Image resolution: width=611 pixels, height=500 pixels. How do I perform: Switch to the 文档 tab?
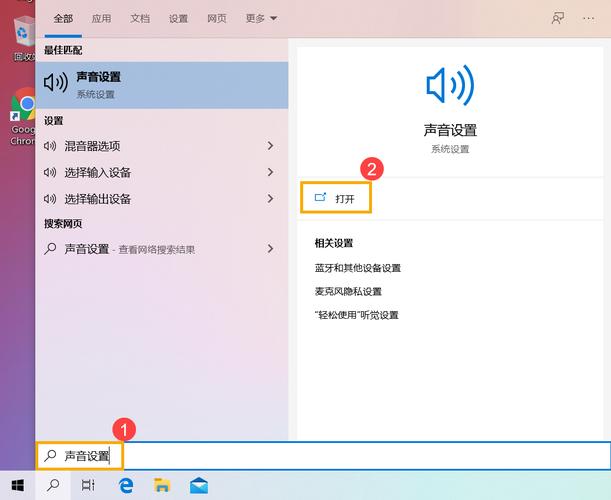[x=140, y=18]
